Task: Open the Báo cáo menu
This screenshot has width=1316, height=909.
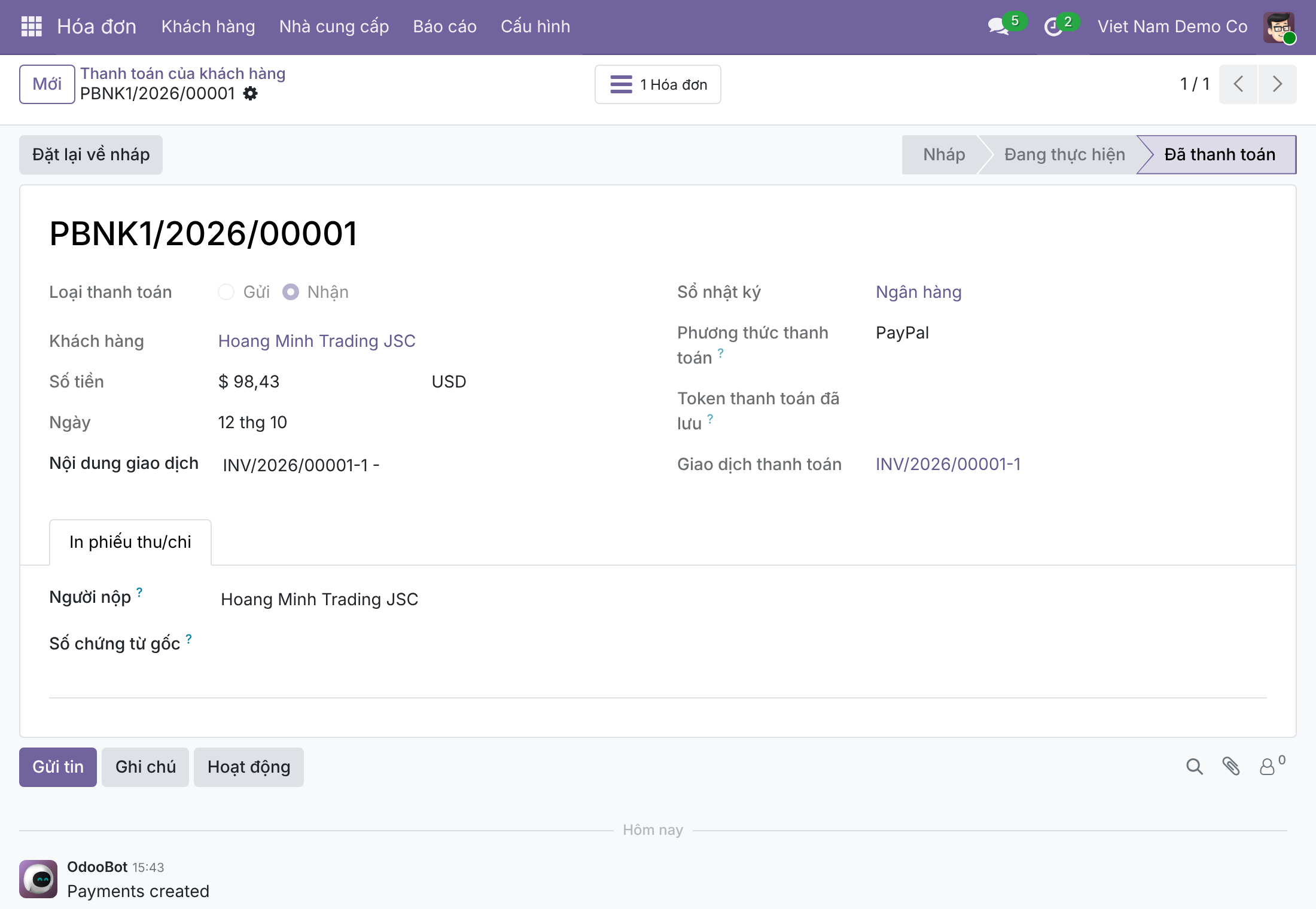Action: point(444,27)
